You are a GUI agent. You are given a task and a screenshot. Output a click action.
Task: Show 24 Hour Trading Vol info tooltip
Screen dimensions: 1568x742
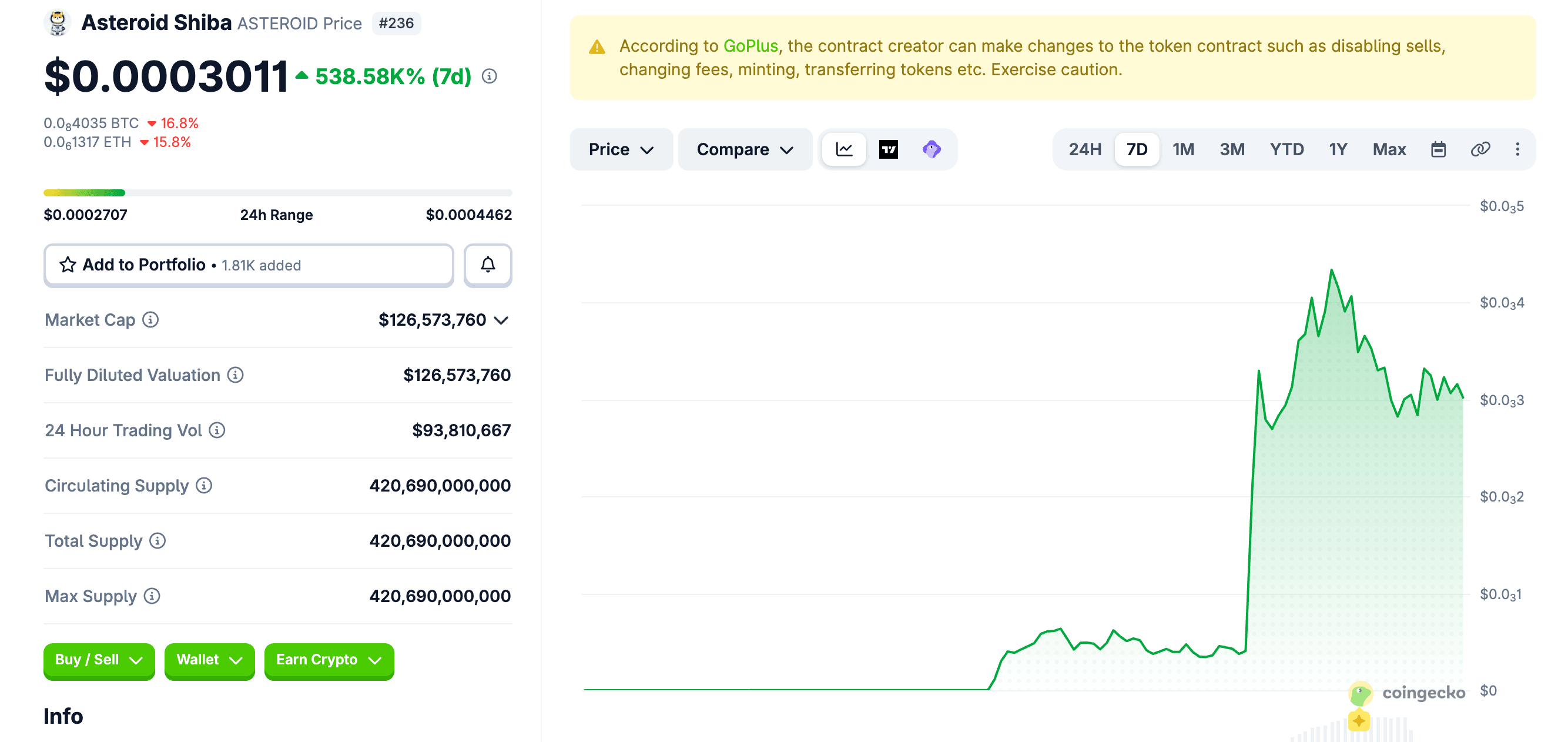[x=217, y=430]
